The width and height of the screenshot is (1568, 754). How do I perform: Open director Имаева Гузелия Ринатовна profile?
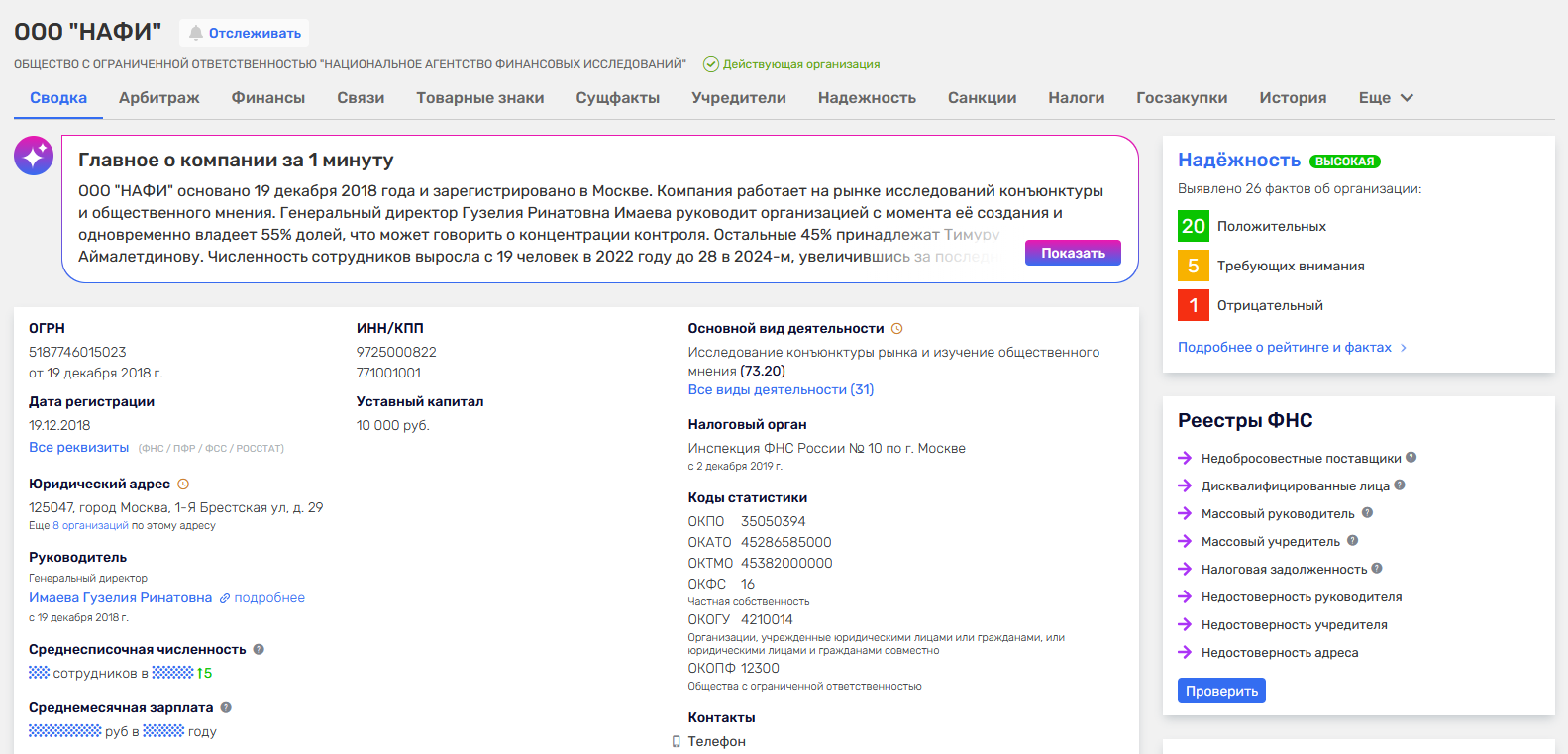120,598
